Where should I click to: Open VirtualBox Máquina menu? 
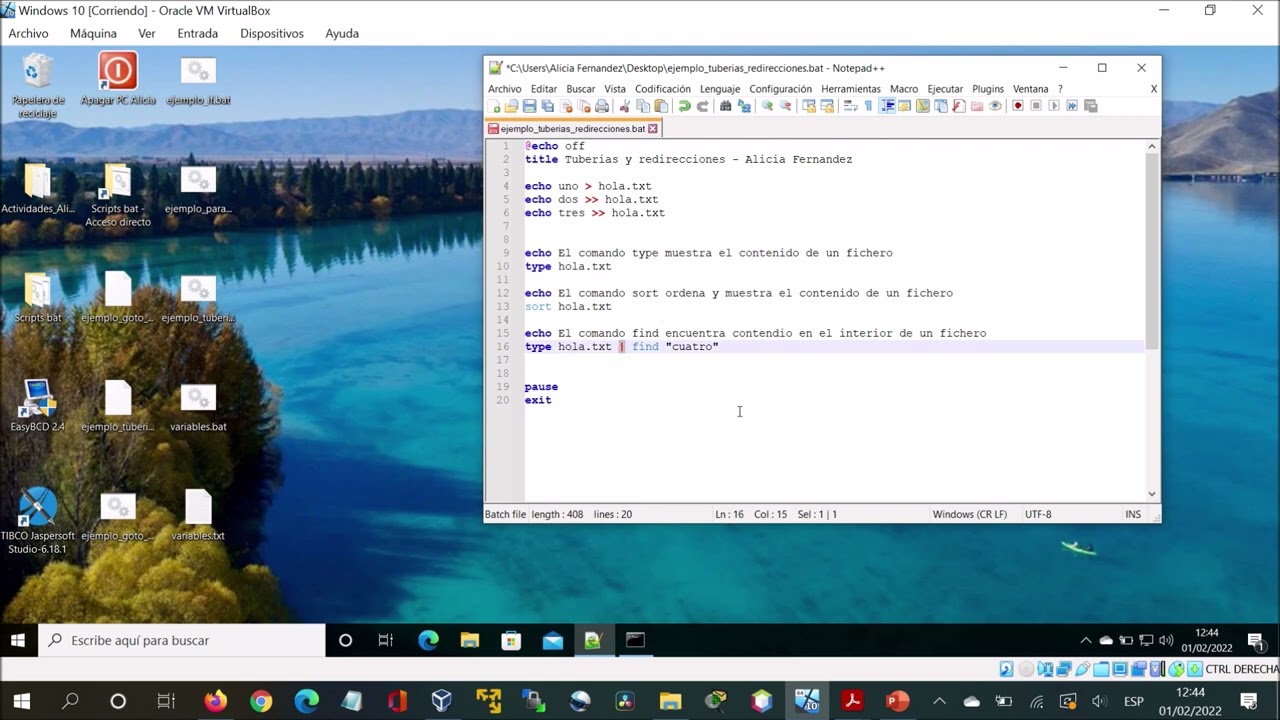(93, 33)
